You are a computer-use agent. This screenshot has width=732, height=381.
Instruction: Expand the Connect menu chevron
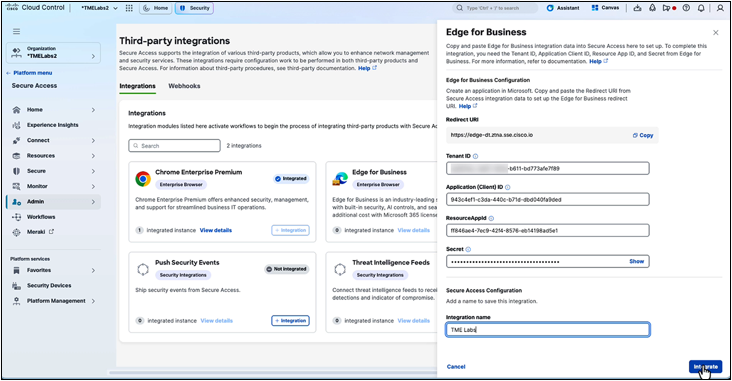tap(93, 141)
